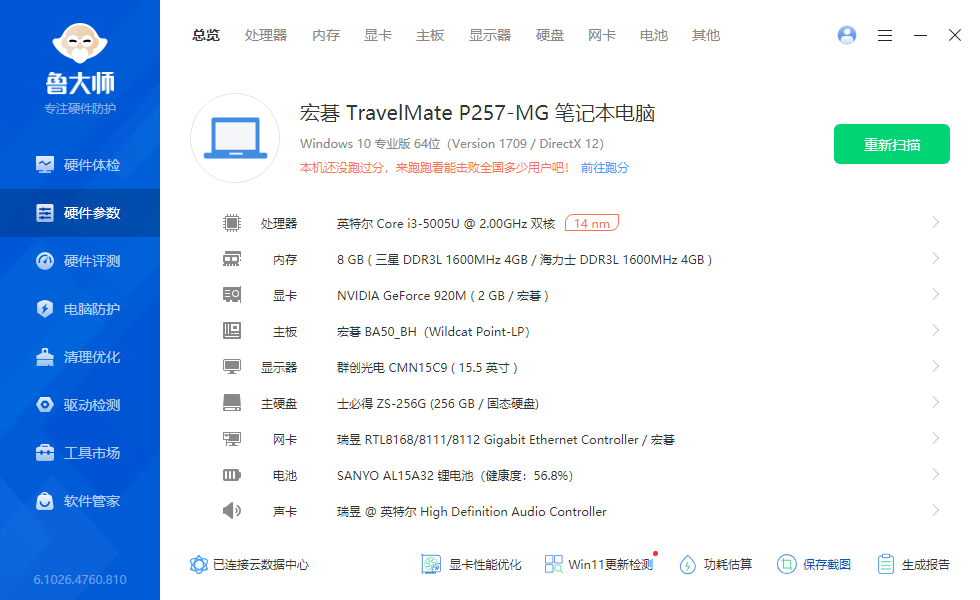Open 工具市场 tool market

79,453
